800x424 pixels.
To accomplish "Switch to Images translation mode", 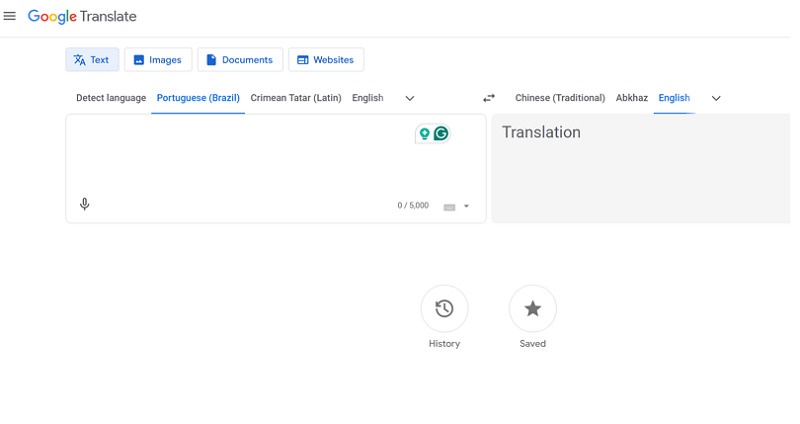I will [x=158, y=60].
